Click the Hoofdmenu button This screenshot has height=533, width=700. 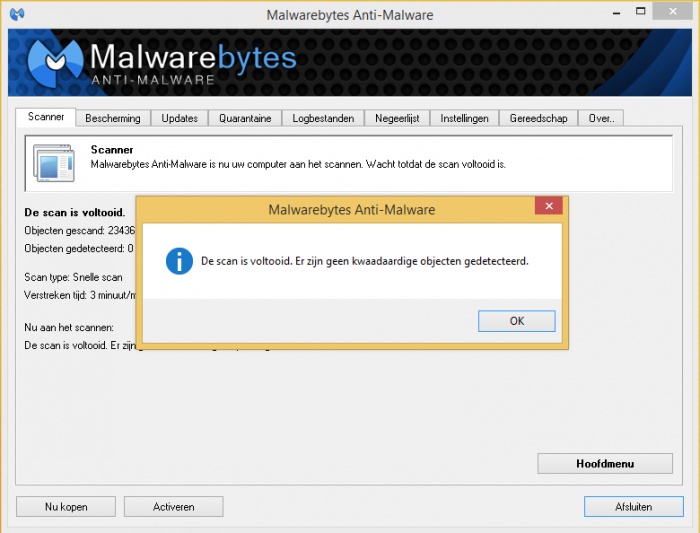(605, 464)
